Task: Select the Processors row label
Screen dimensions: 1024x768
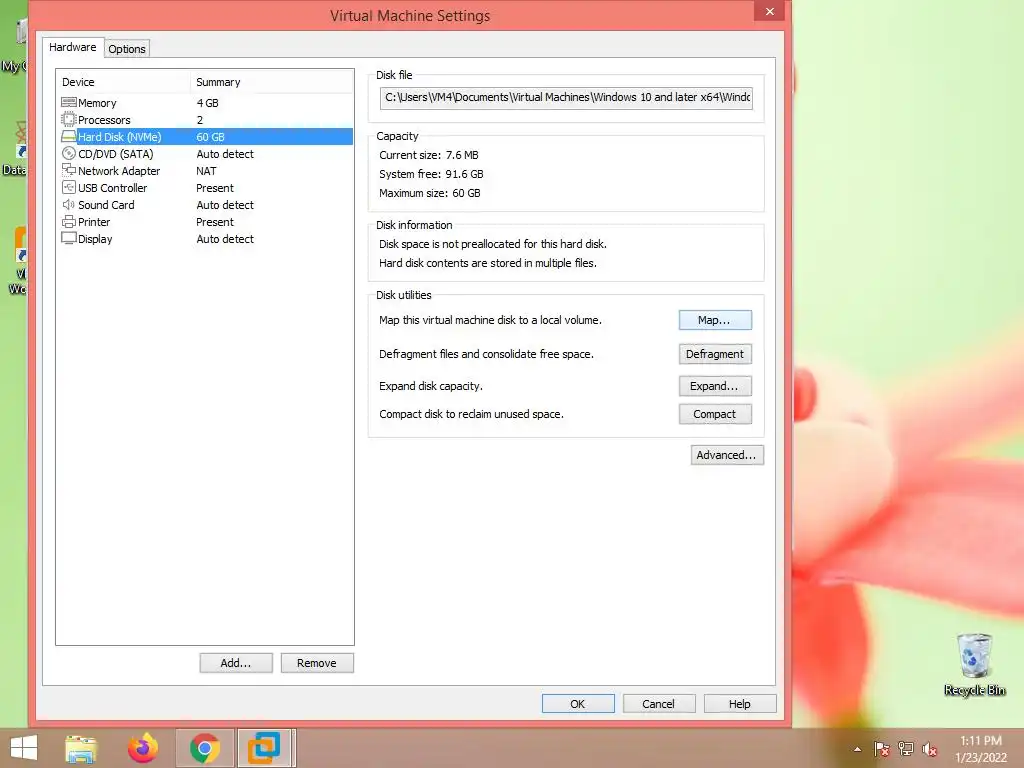Action: coord(104,120)
